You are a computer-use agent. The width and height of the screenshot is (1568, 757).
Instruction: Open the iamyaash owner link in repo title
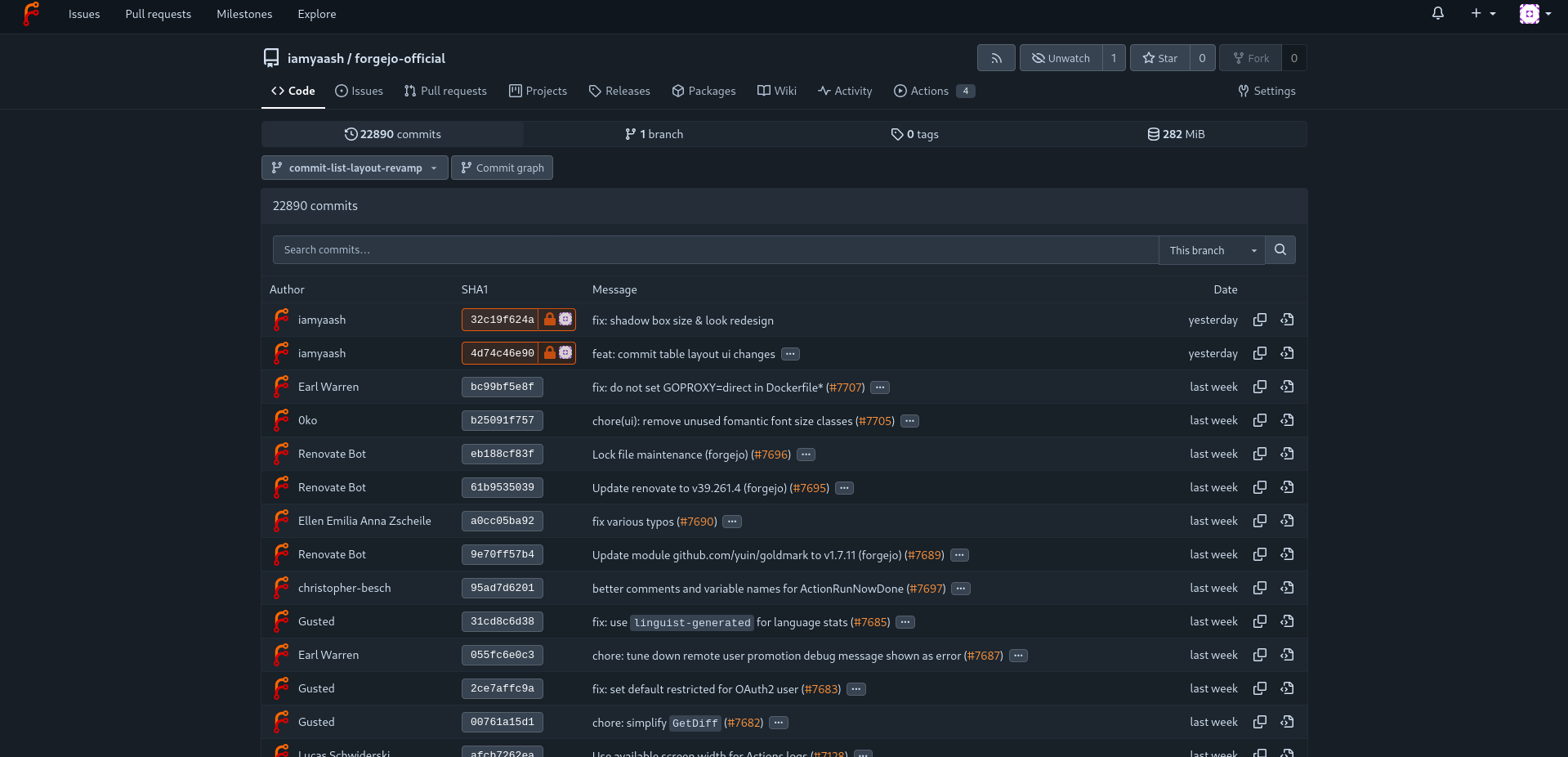[315, 58]
